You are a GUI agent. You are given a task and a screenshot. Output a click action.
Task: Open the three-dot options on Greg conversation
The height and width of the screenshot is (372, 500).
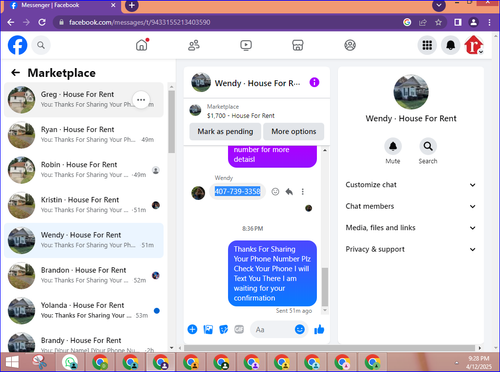[141, 100]
